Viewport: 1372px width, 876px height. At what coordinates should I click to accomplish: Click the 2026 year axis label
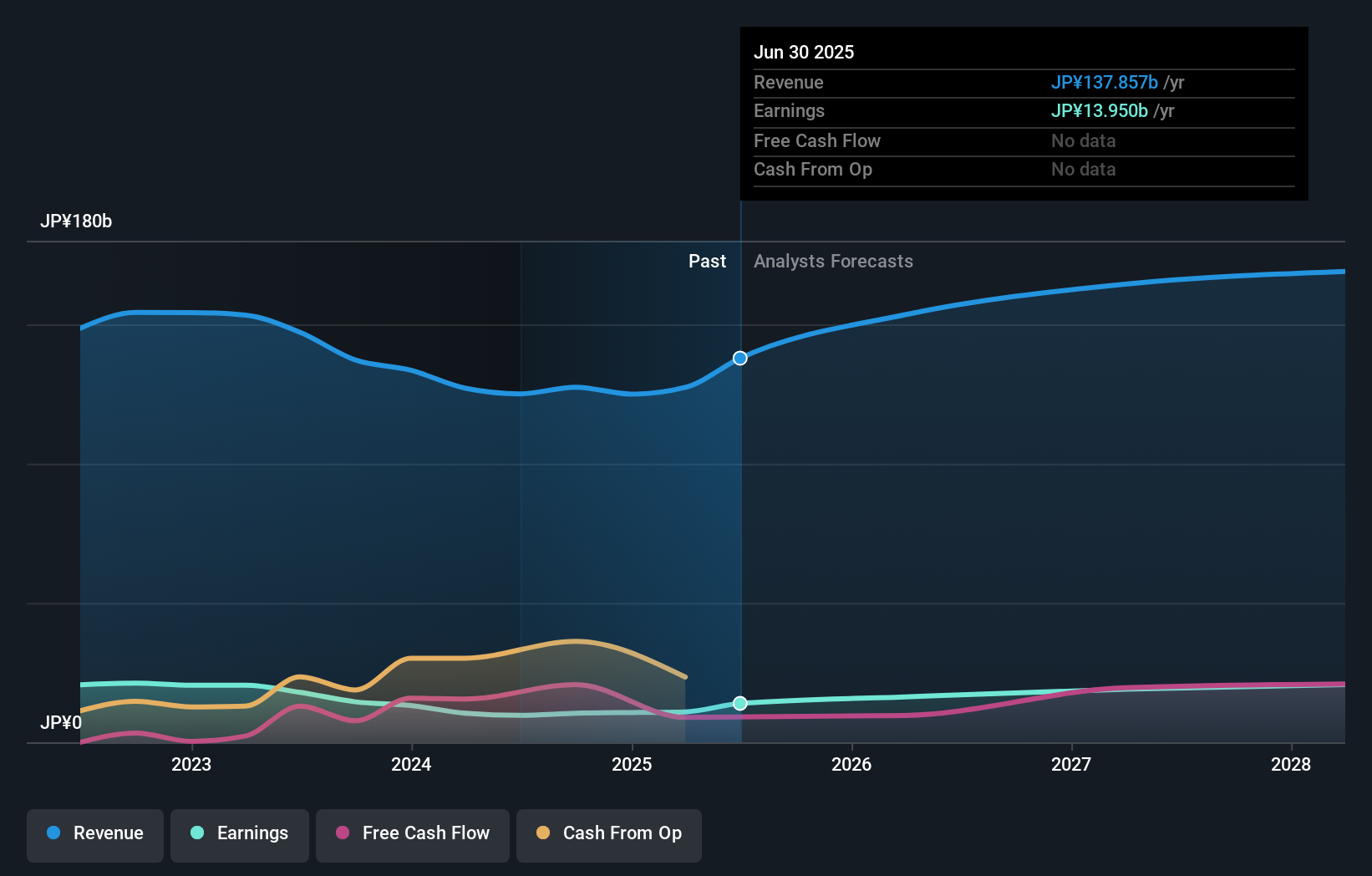tap(851, 764)
